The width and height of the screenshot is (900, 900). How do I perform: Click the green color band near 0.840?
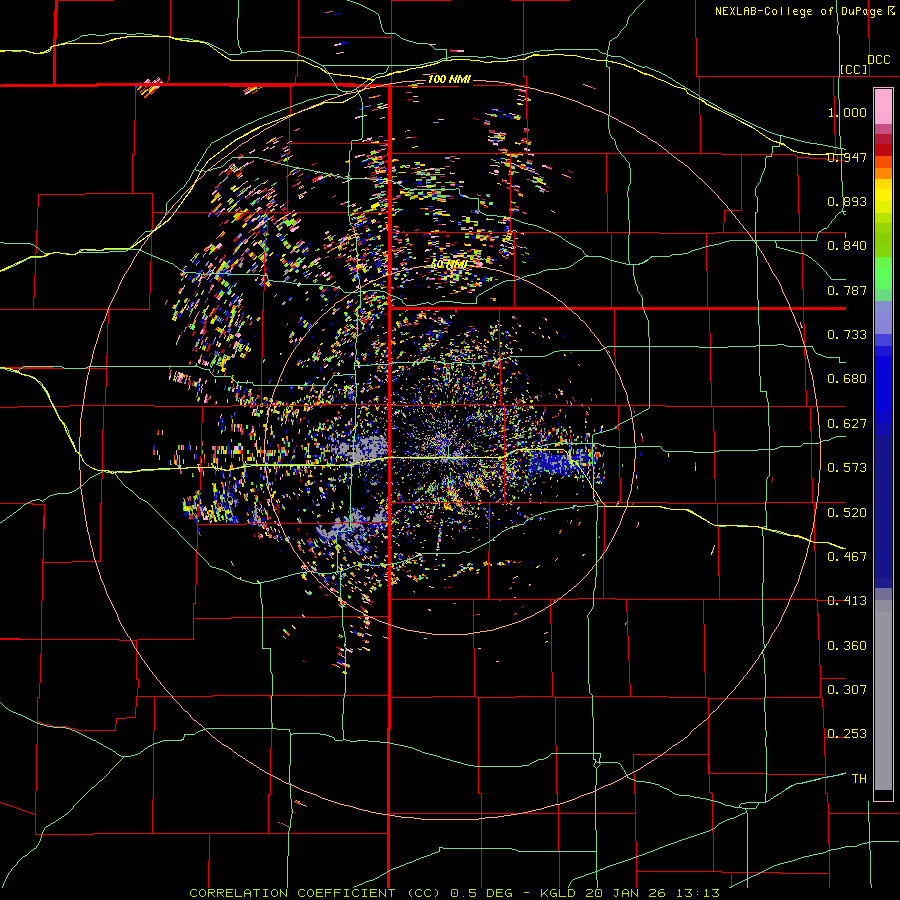coord(883,241)
